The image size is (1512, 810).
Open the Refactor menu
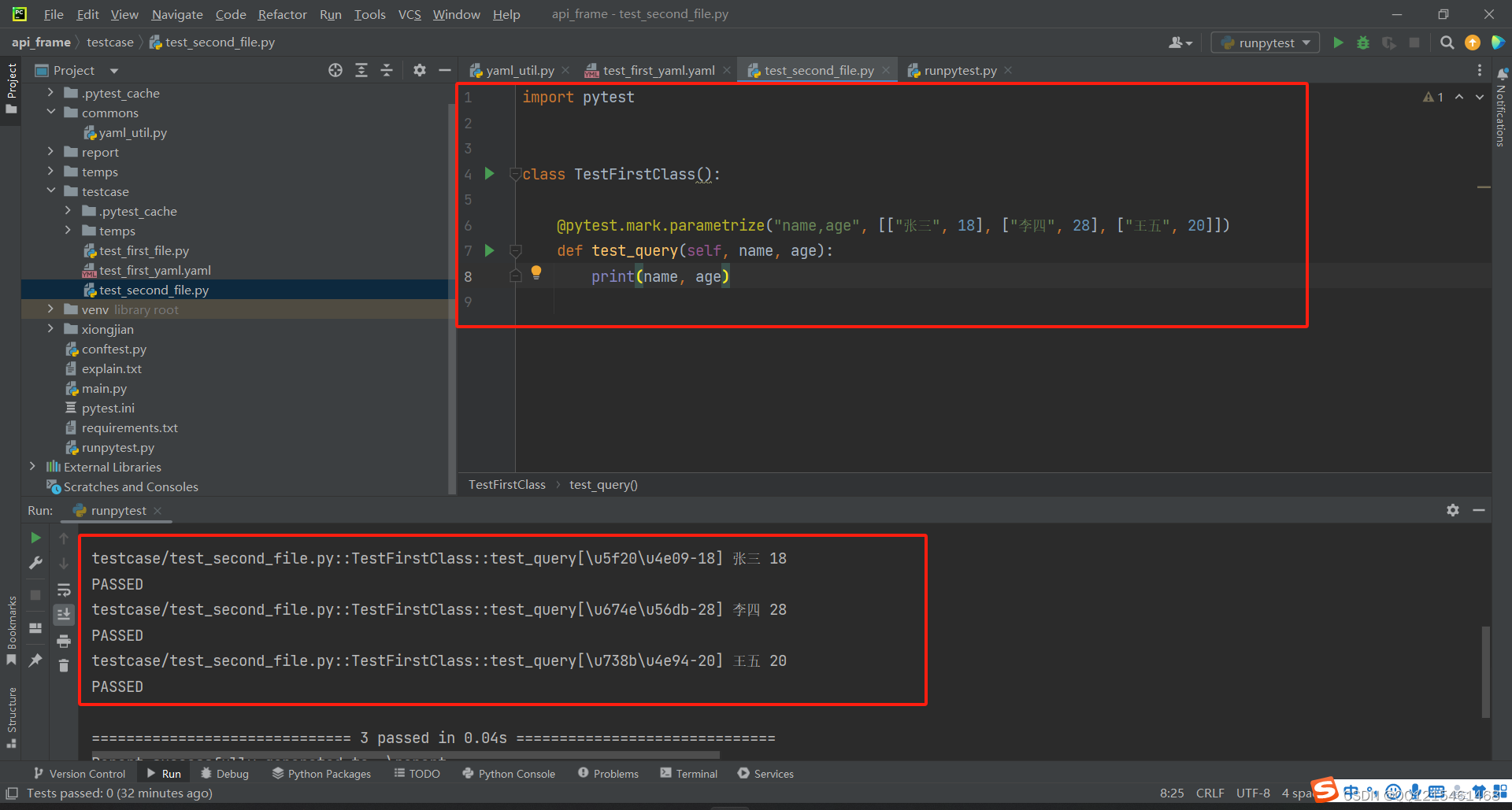pyautogui.click(x=282, y=14)
